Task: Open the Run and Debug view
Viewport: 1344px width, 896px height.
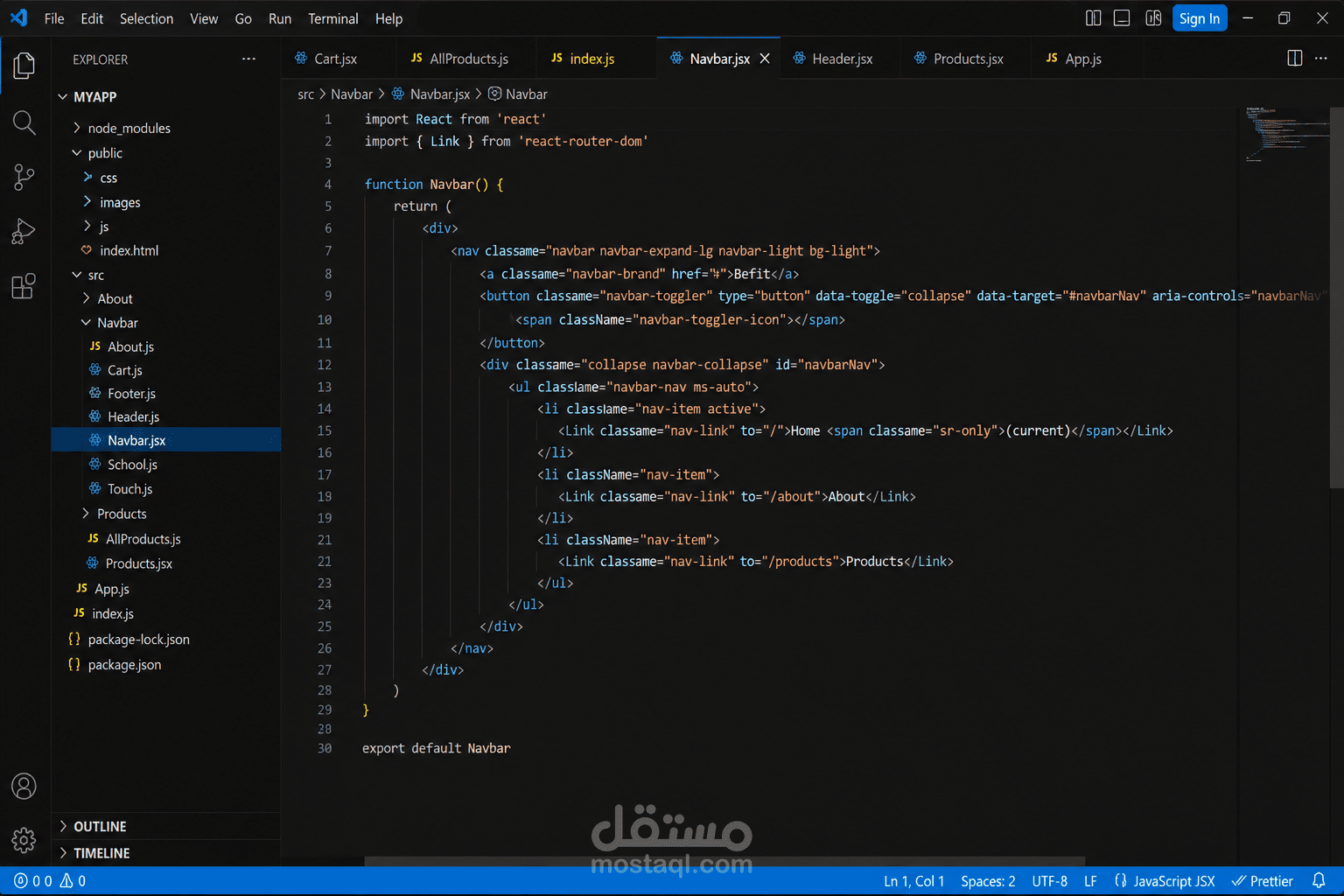Action: (24, 232)
